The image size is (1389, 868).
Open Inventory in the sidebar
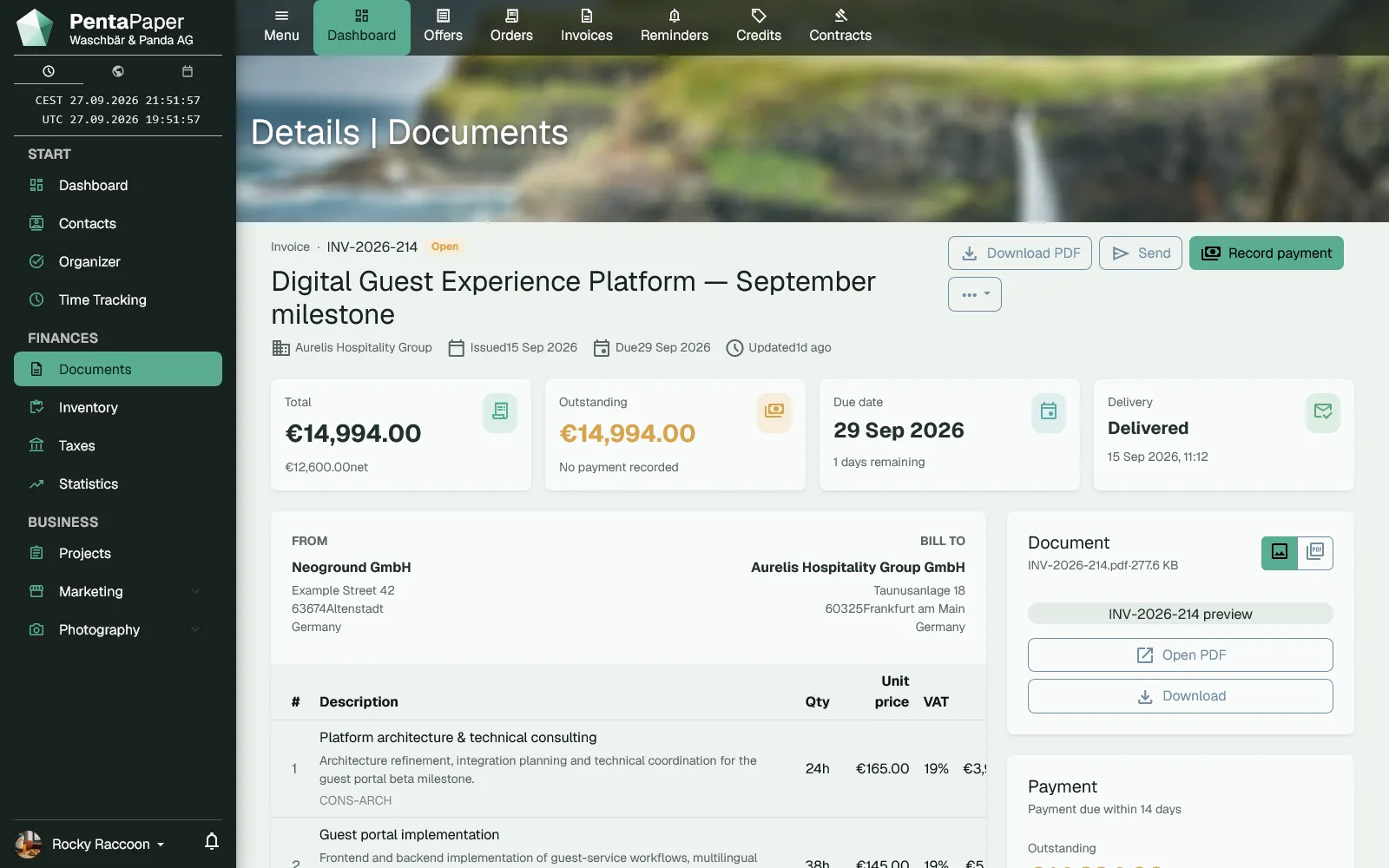tap(118, 407)
